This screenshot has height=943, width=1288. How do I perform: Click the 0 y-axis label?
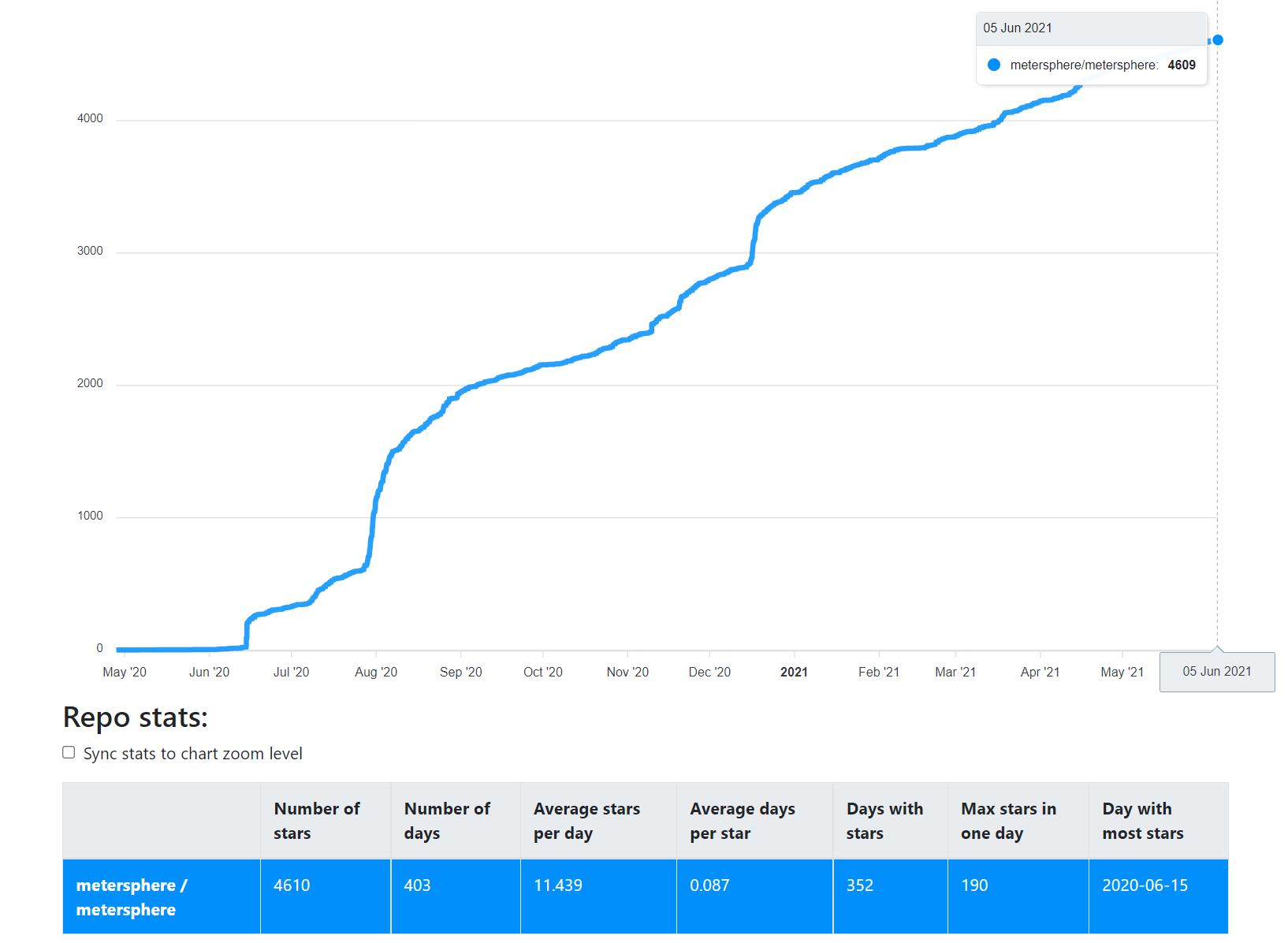[x=99, y=649]
